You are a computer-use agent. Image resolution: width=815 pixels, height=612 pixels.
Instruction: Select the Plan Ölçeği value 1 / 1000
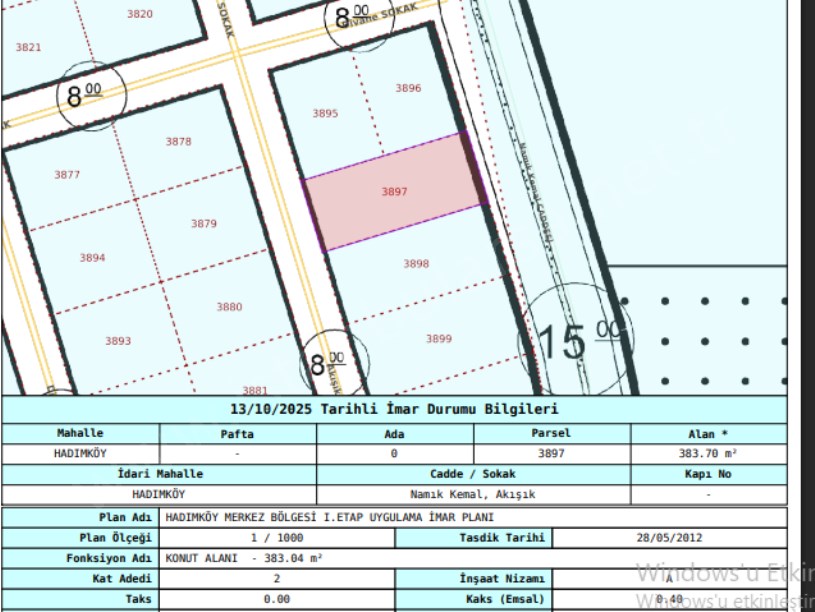pos(276,537)
